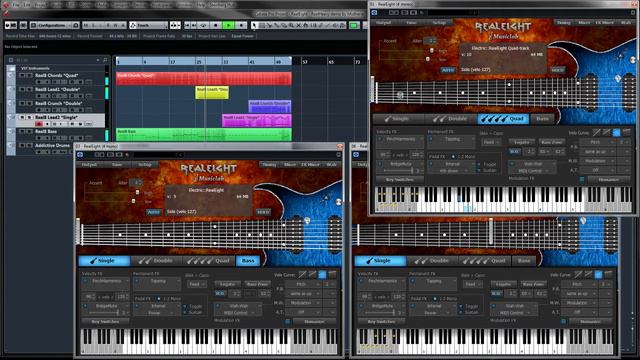Switch to Quad tab in bottom-left RealEight window
This screenshot has width=640, height=360.
209,260
